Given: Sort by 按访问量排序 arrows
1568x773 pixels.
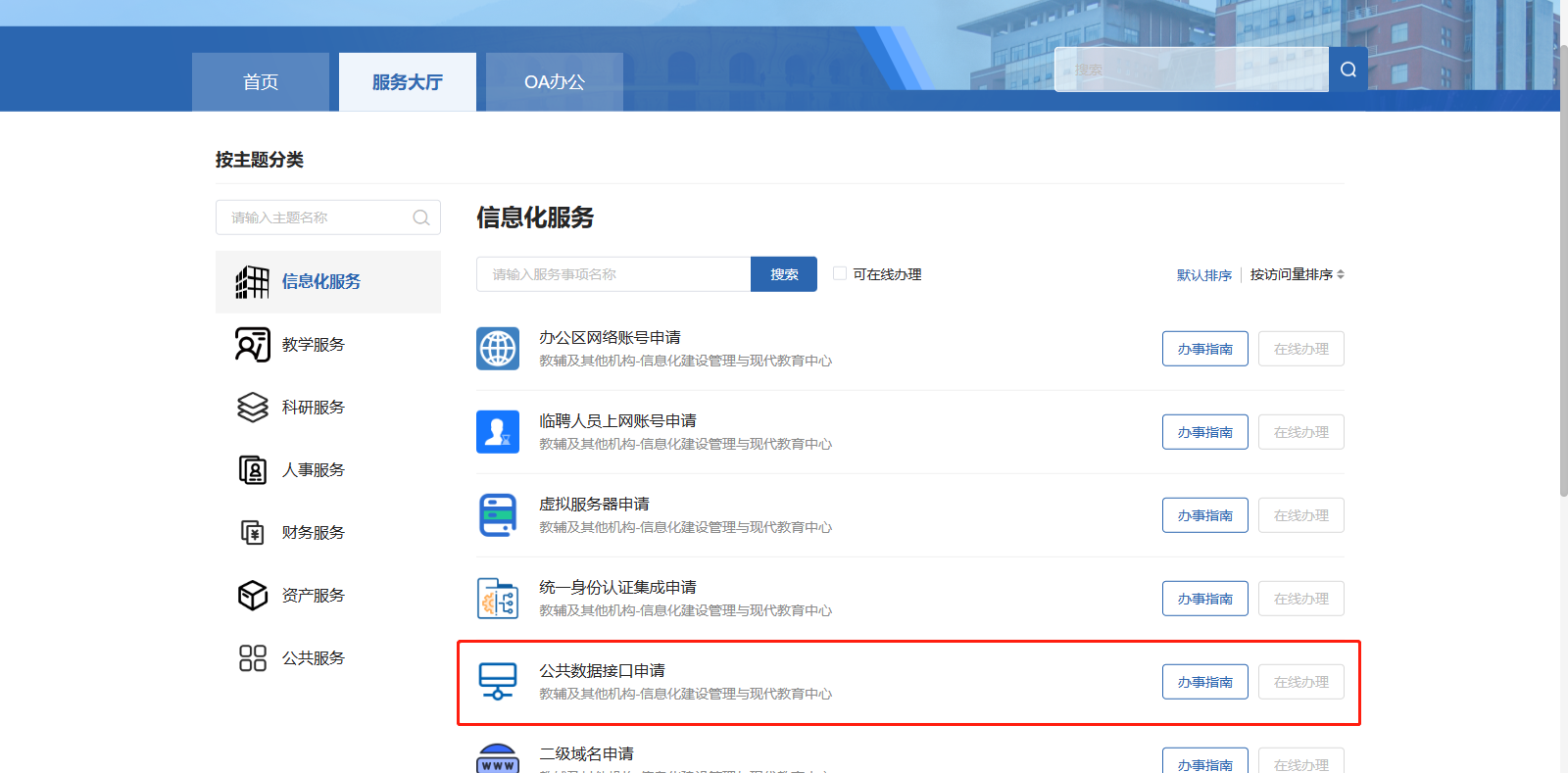Looking at the screenshot, I should [x=1341, y=274].
